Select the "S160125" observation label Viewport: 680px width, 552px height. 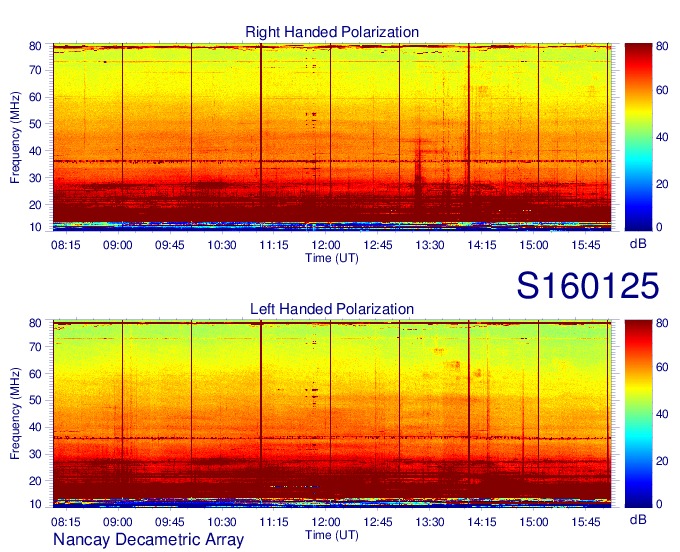click(588, 286)
